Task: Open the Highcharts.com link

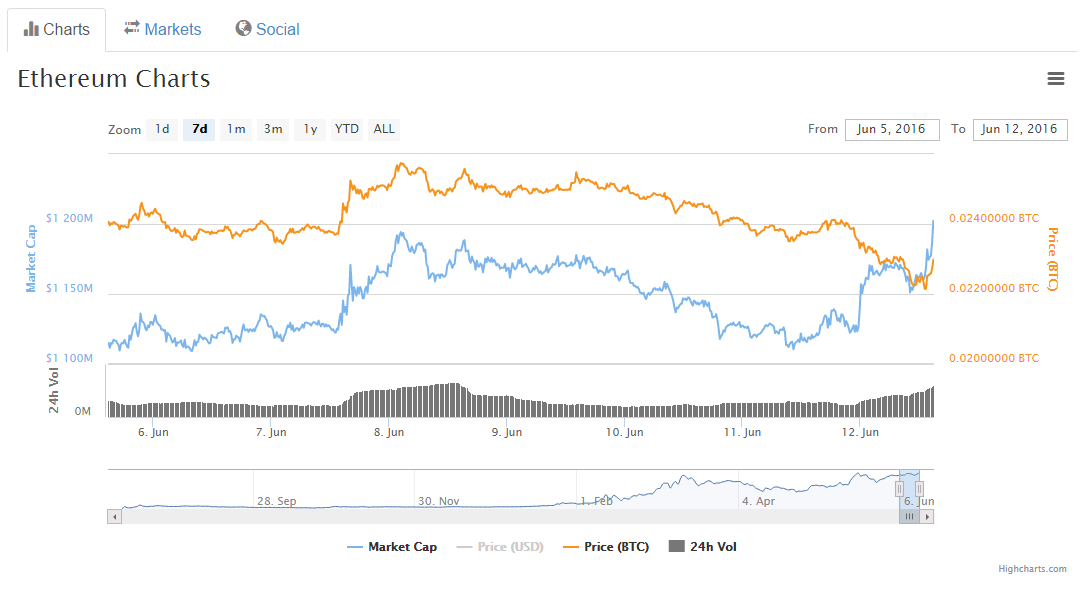Action: (1031, 568)
